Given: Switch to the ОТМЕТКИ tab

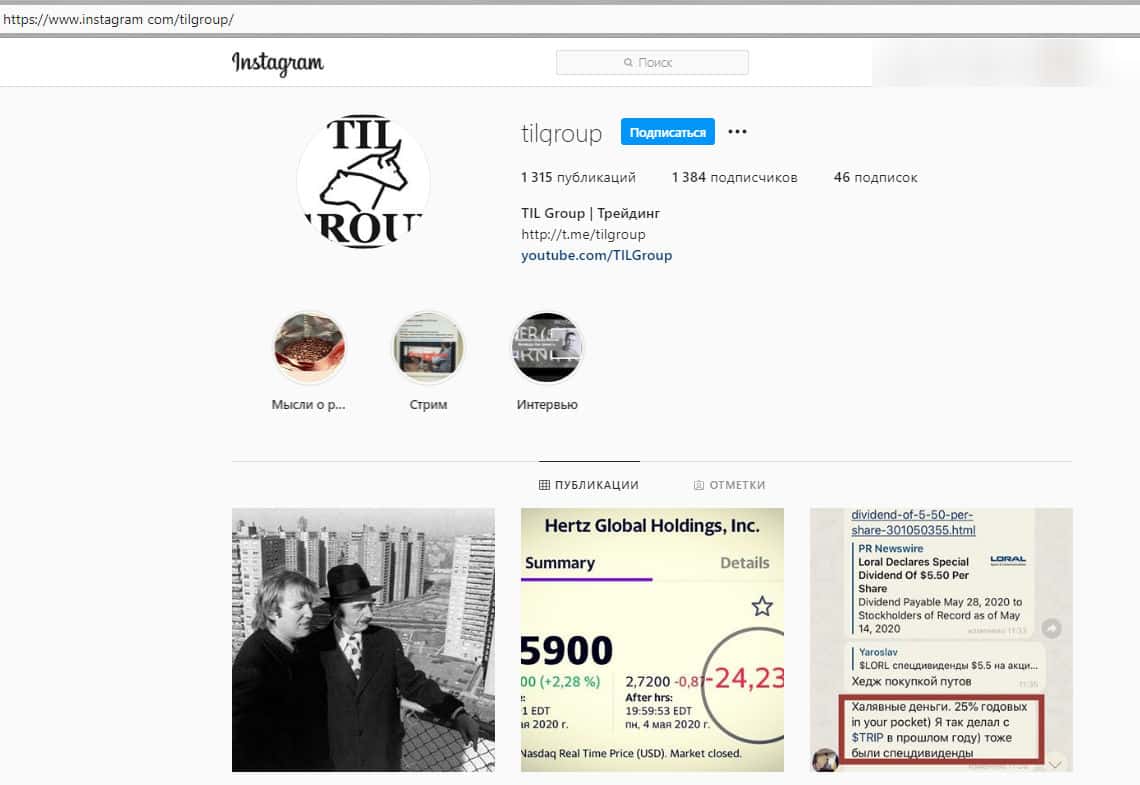Looking at the screenshot, I should pyautogui.click(x=729, y=485).
